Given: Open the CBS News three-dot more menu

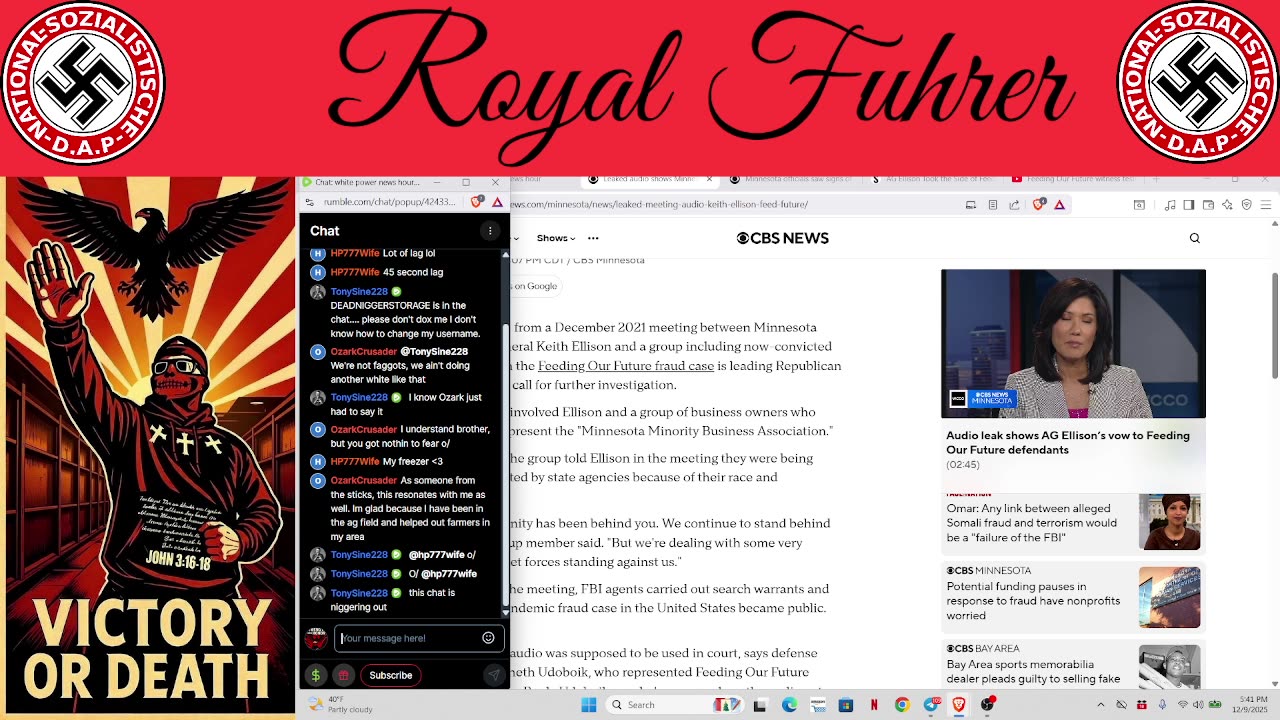Looking at the screenshot, I should [x=593, y=238].
